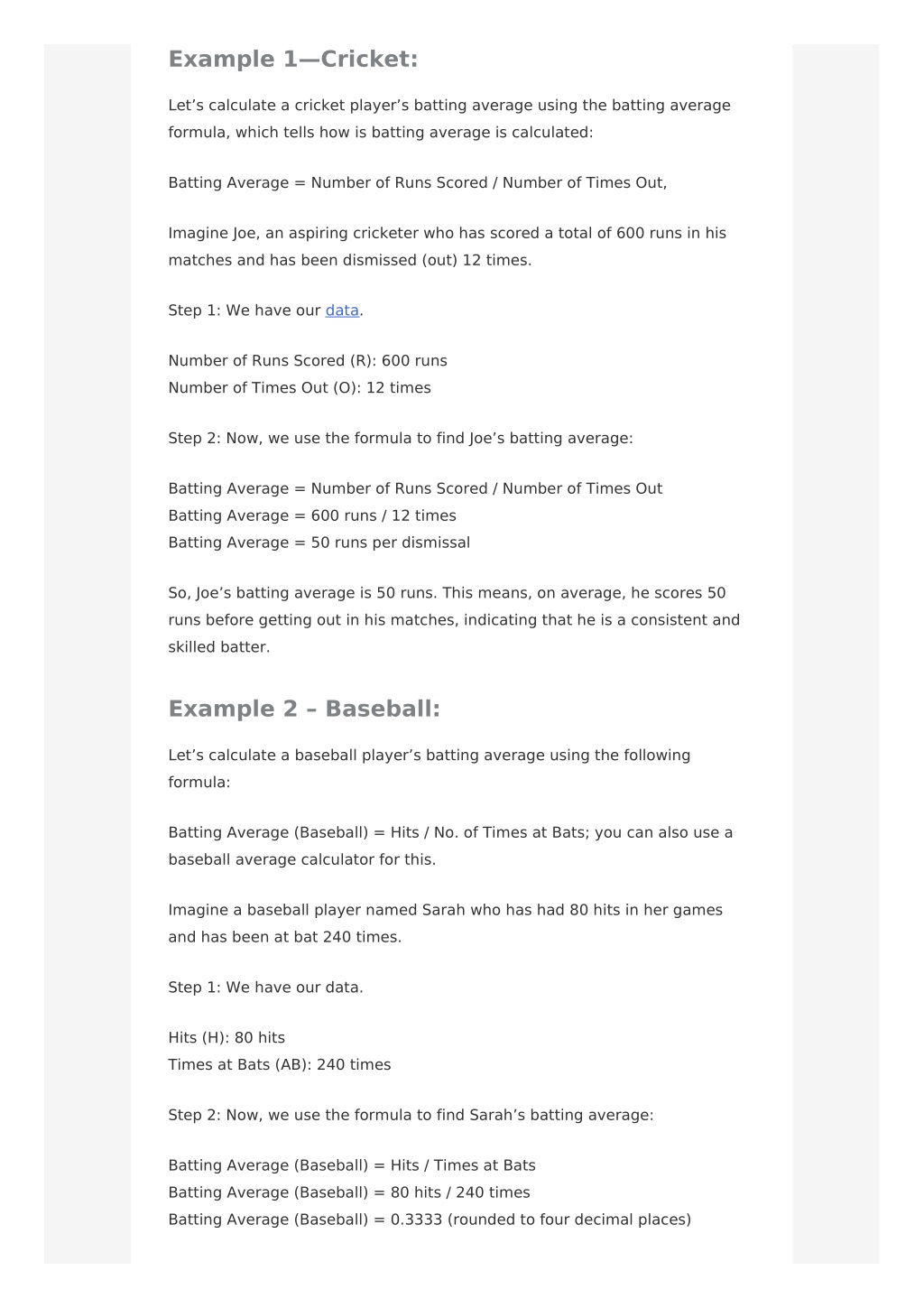Click the 'Batting Average = 600 runs / 12 times' line

click(312, 515)
